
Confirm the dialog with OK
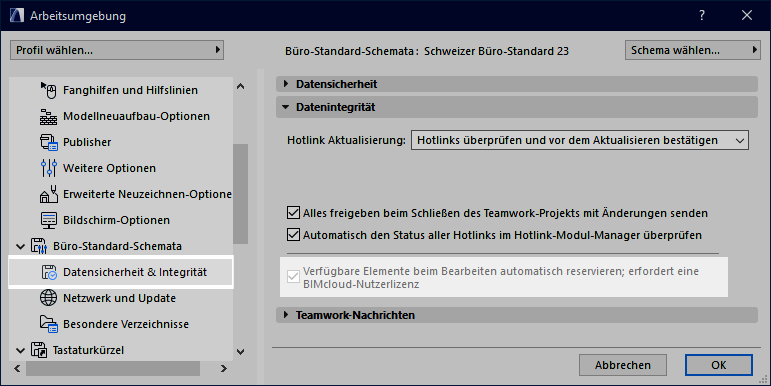(x=718, y=365)
